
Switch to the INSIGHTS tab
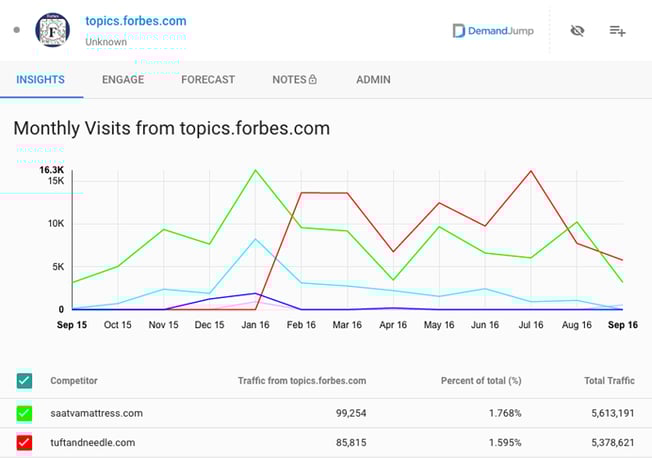(40, 79)
